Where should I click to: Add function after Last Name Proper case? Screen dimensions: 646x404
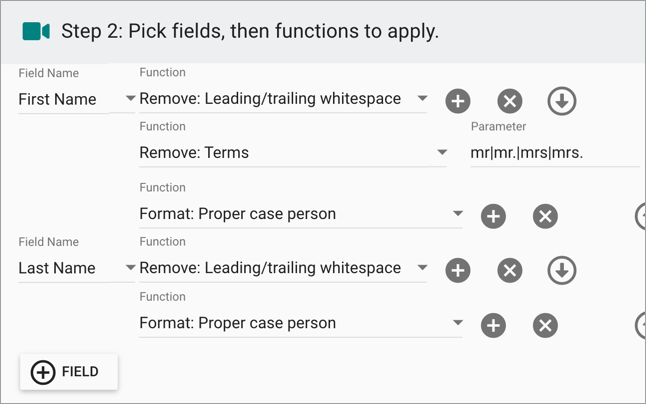tap(493, 325)
